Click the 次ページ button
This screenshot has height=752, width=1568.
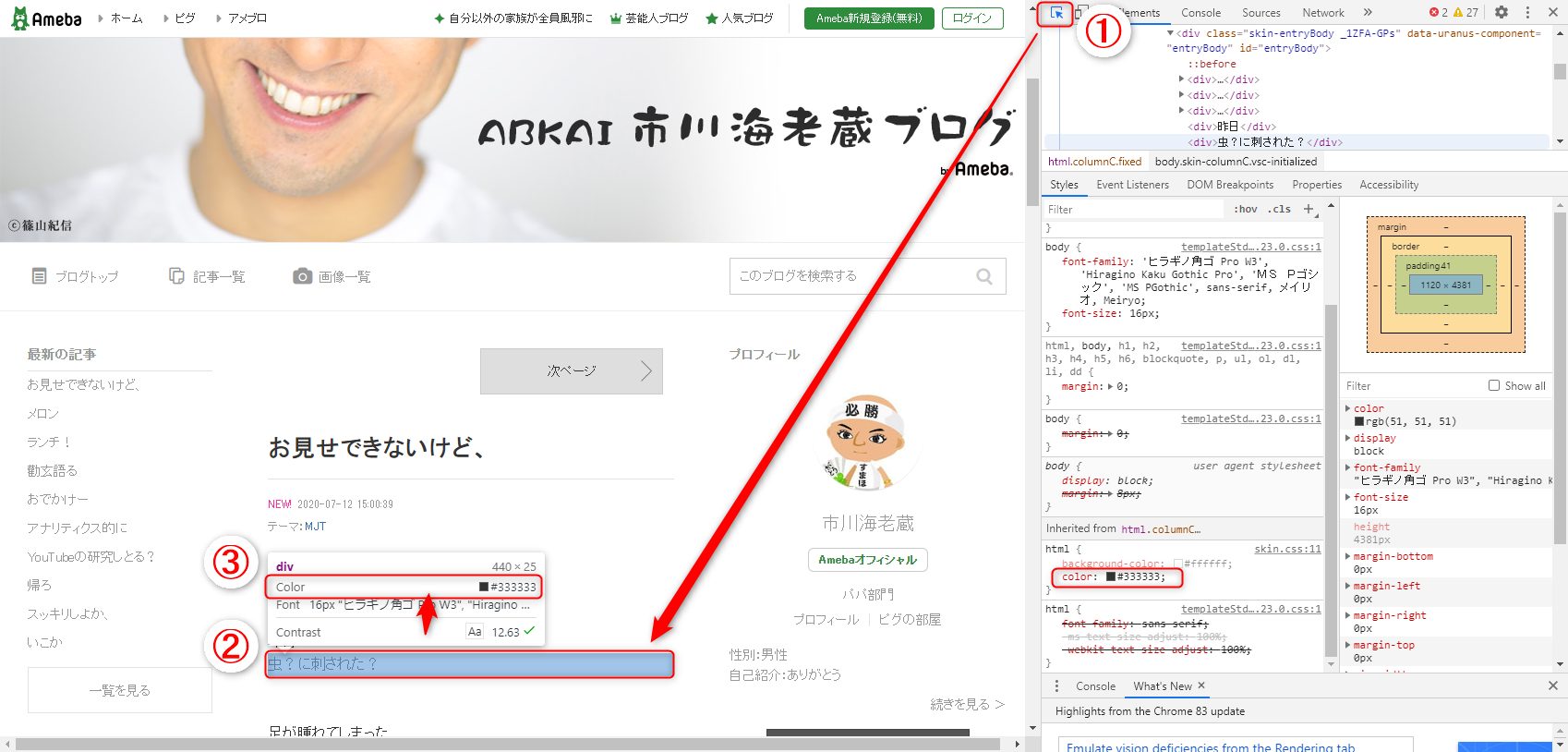tap(572, 371)
